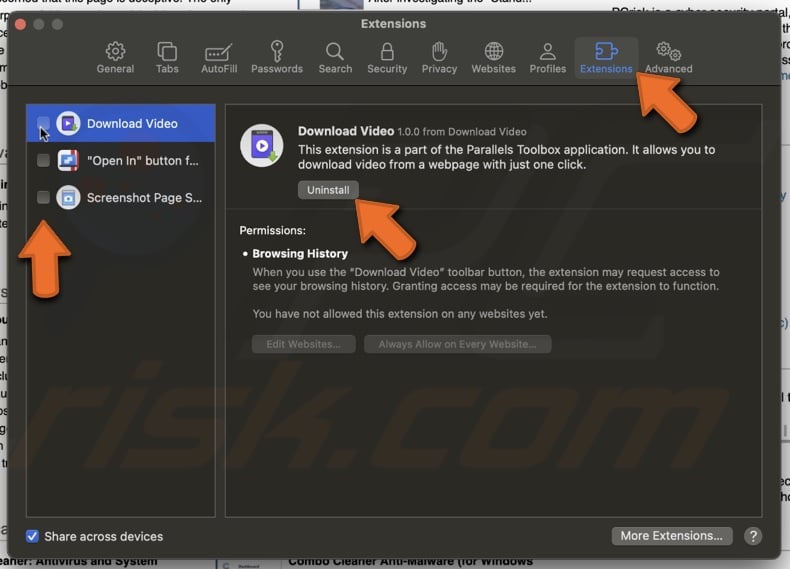Open the Security preferences pane

pos(387,58)
